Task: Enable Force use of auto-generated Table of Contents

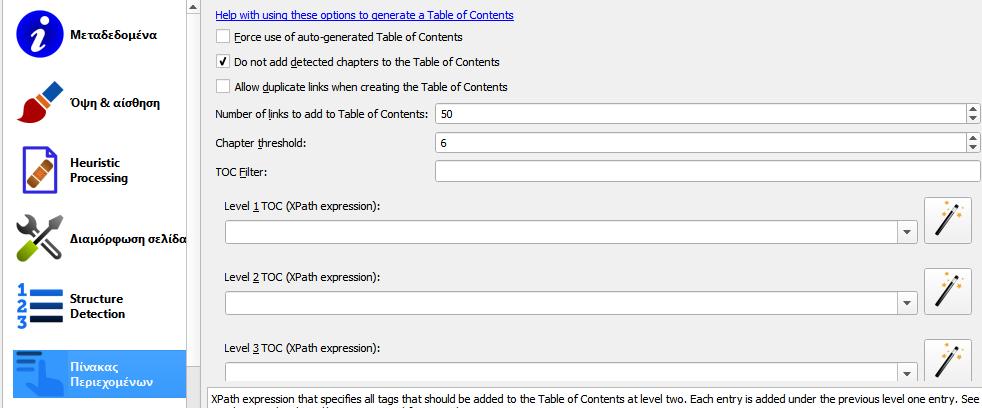Action: 222,36
